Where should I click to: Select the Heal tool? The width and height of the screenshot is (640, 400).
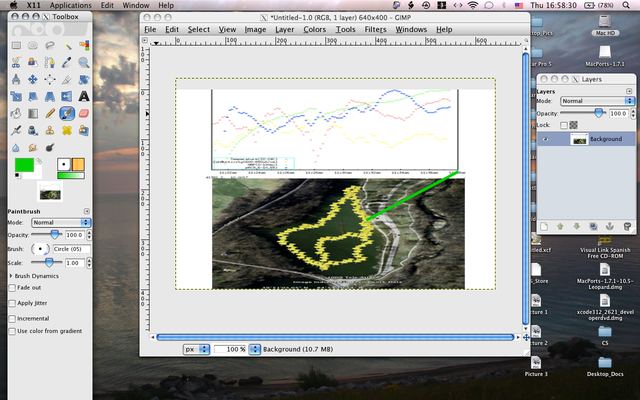(x=67, y=130)
